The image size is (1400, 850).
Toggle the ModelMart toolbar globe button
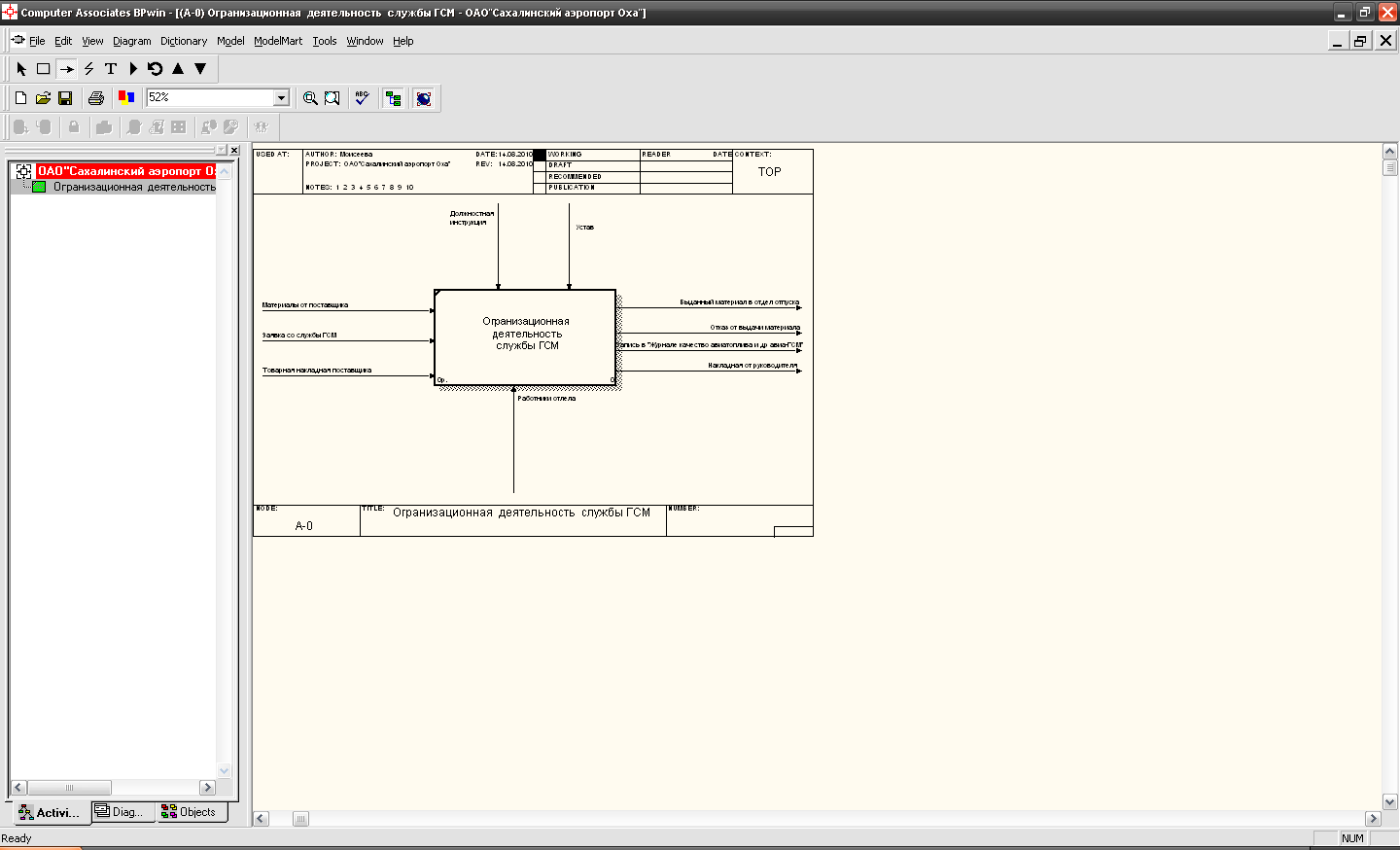[423, 98]
